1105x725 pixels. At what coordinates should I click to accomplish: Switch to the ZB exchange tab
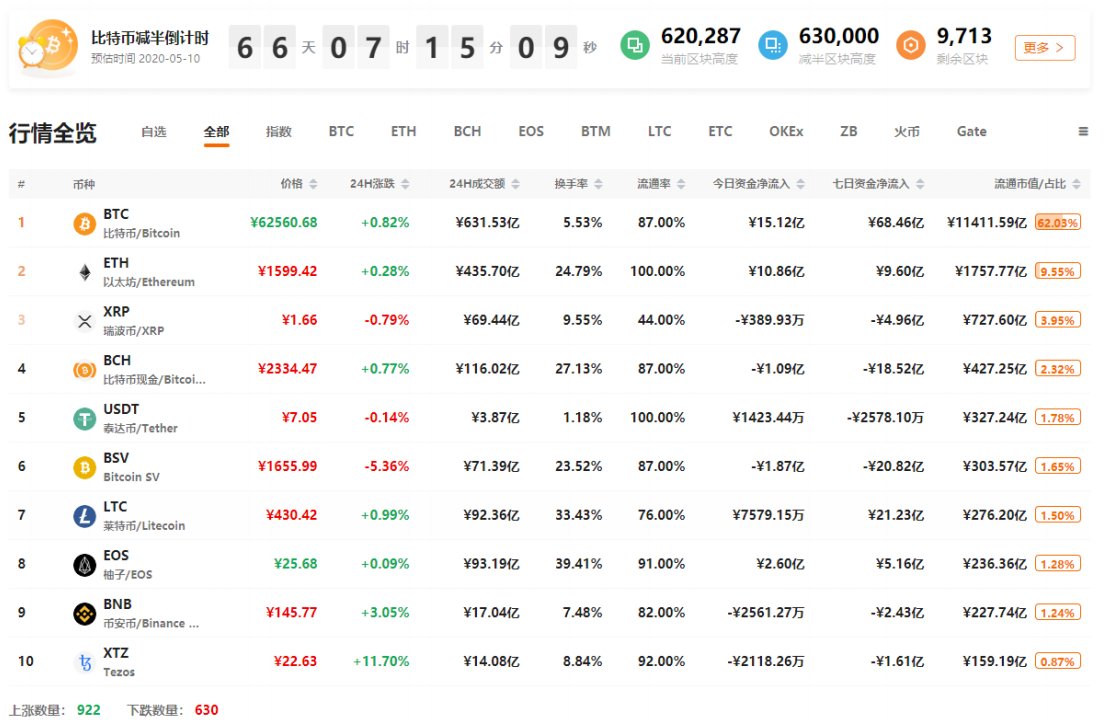pyautogui.click(x=848, y=132)
